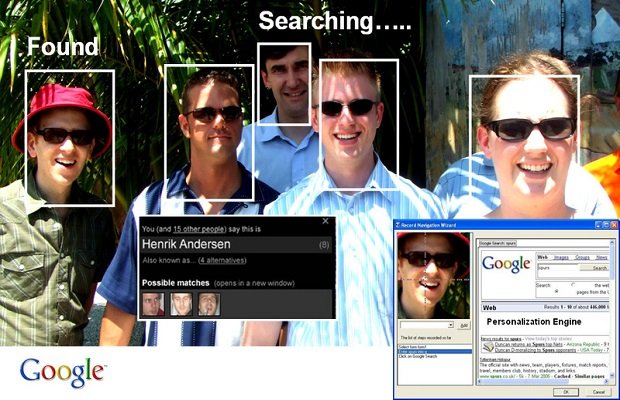Click the Record Navigation Wizard title icon
Screen dimensions: 620x400
point(397,225)
